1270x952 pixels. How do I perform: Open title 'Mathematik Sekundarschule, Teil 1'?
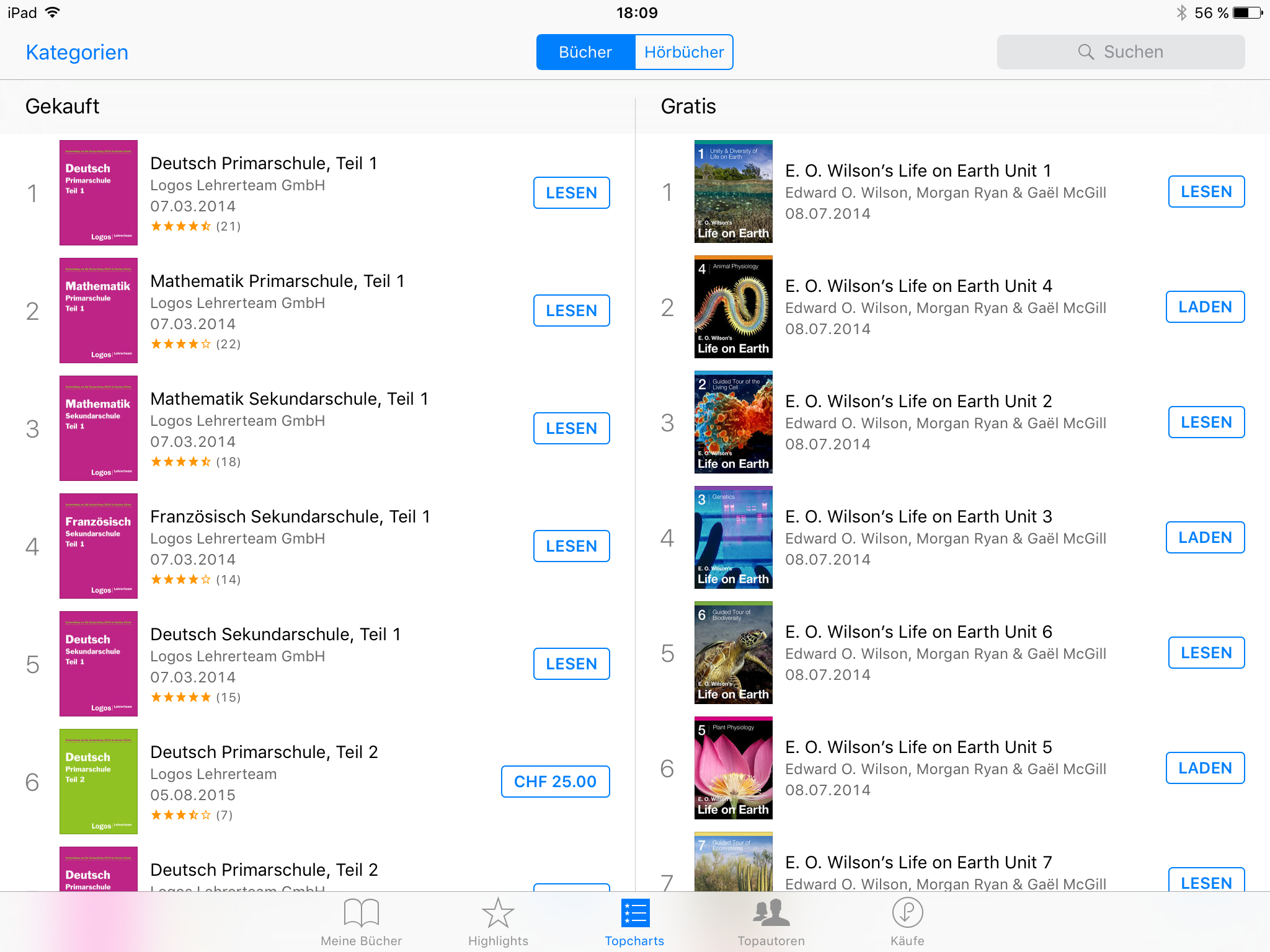(x=289, y=399)
